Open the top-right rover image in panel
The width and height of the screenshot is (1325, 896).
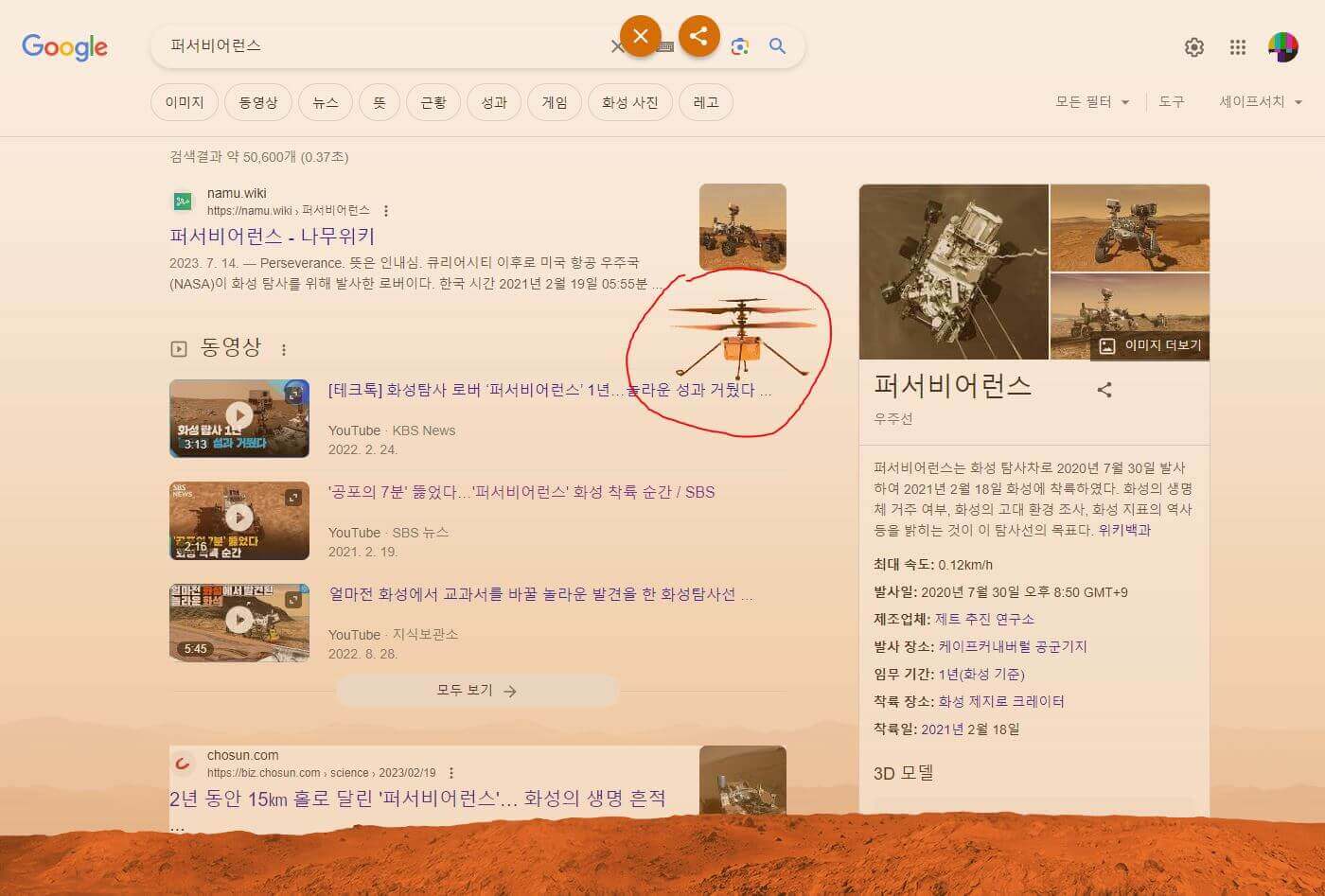pyautogui.click(x=1130, y=228)
